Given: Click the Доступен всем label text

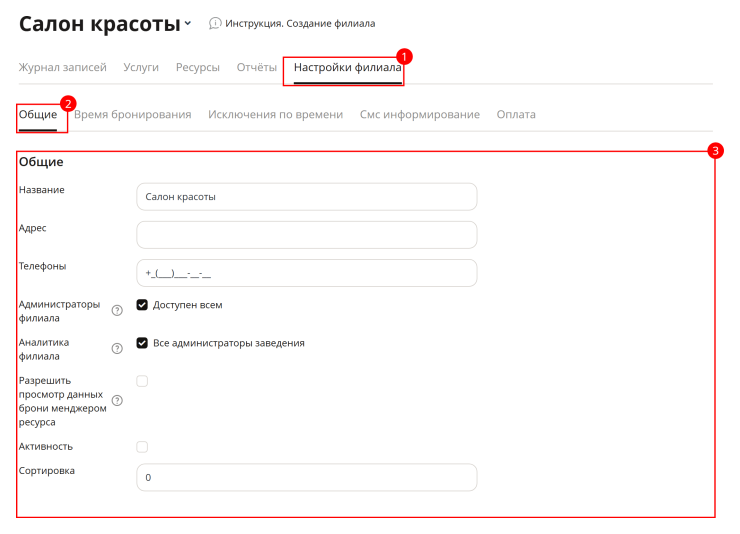Looking at the screenshot, I should pyautogui.click(x=187, y=305).
